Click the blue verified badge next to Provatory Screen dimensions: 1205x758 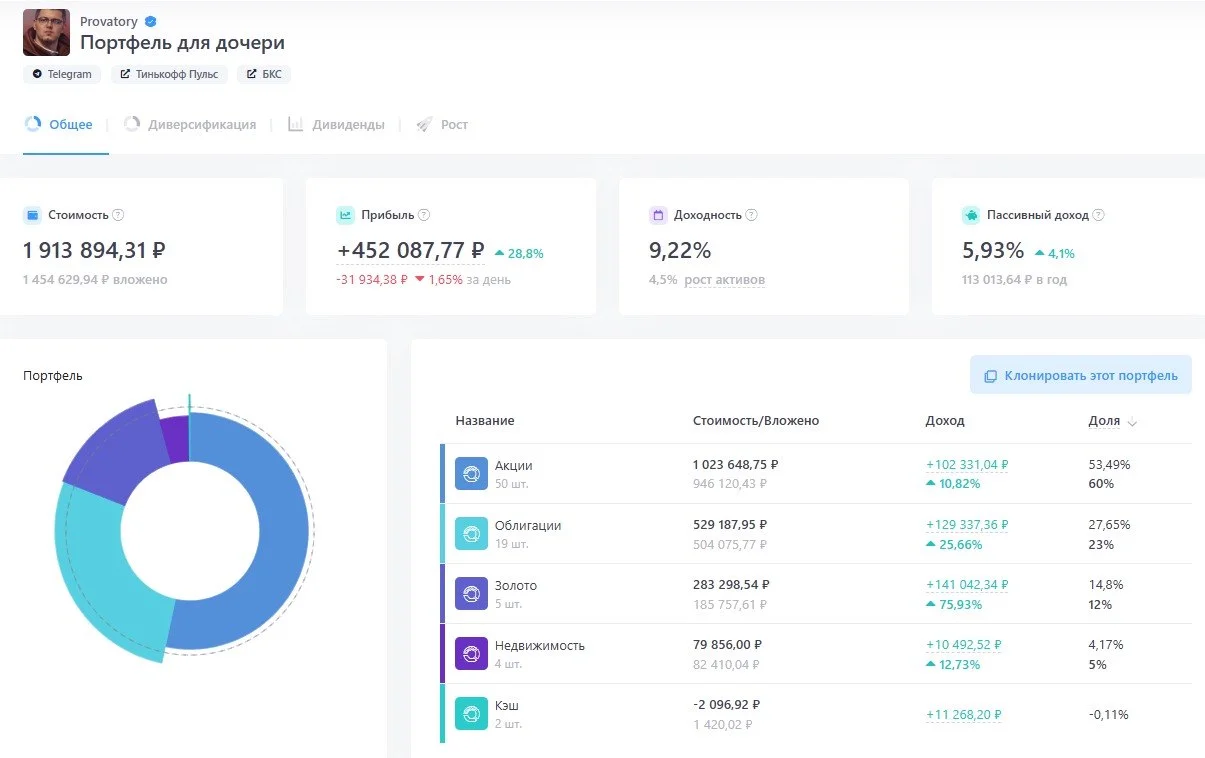click(150, 21)
